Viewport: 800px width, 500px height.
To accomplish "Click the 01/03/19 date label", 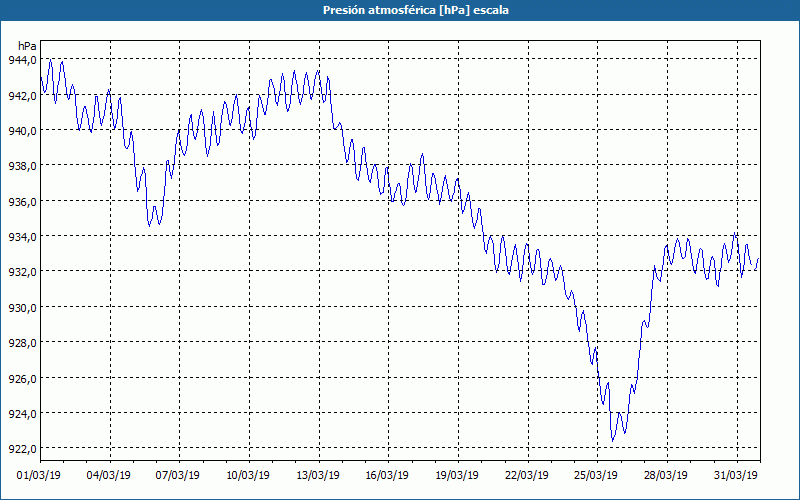I will point(39,475).
